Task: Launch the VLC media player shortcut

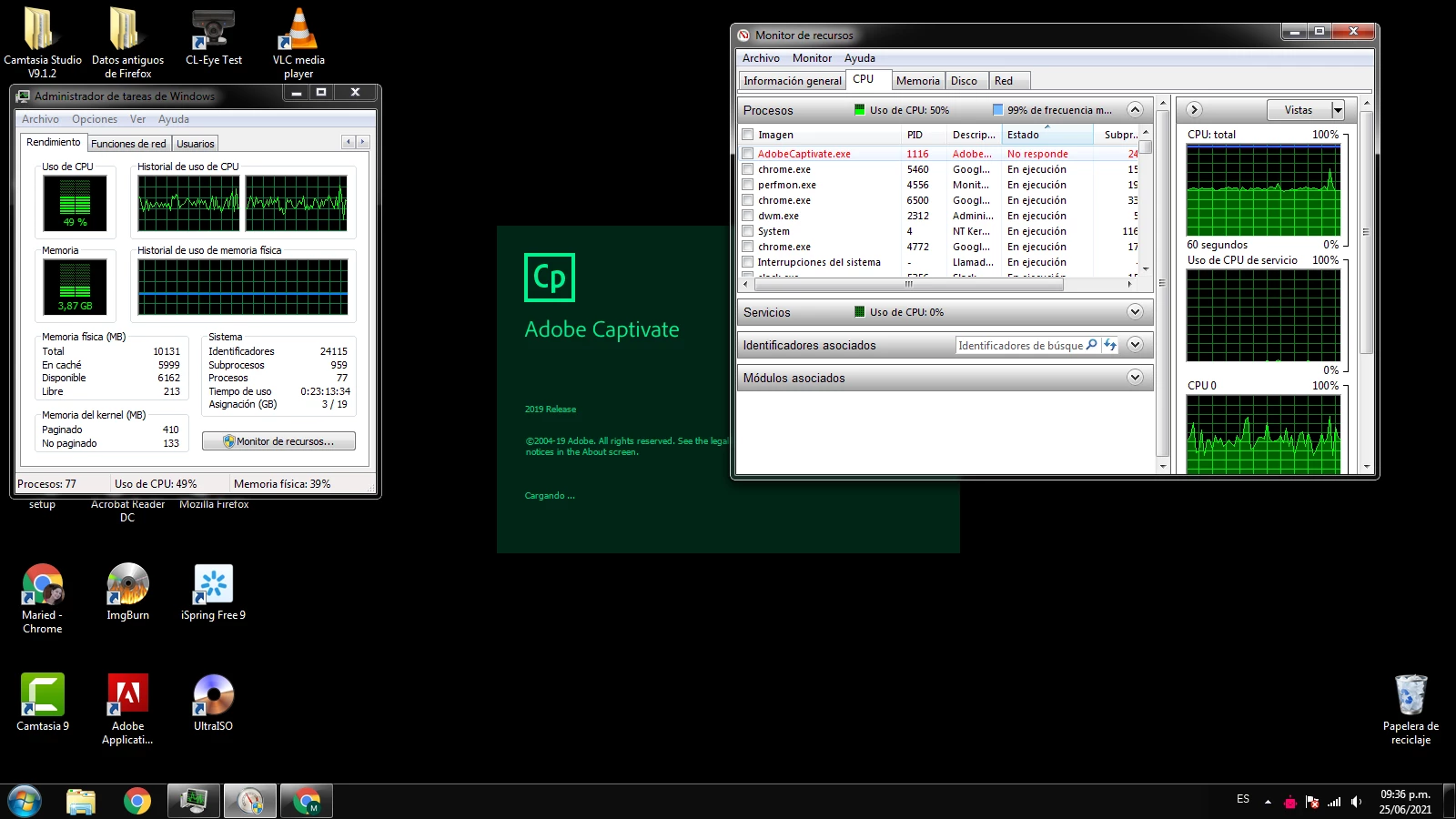Action: (298, 42)
